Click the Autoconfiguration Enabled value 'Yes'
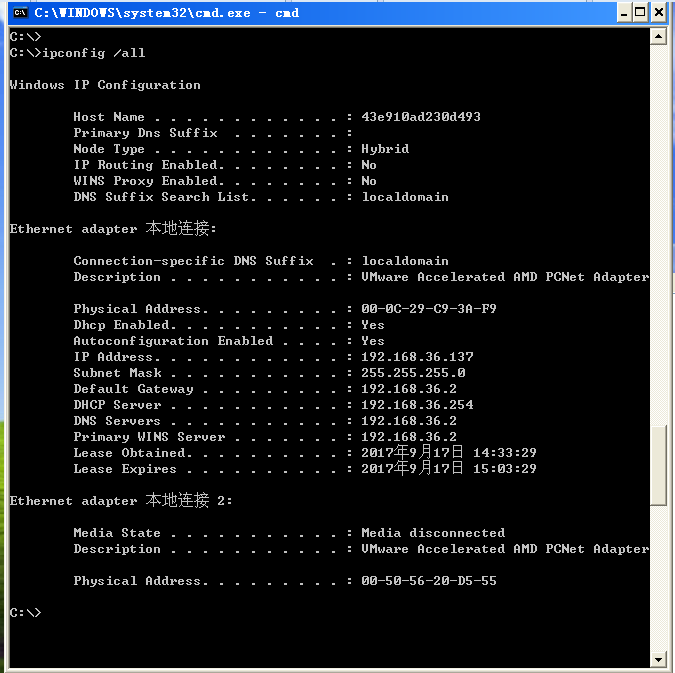Screen dimensions: 675x673 click(373, 341)
